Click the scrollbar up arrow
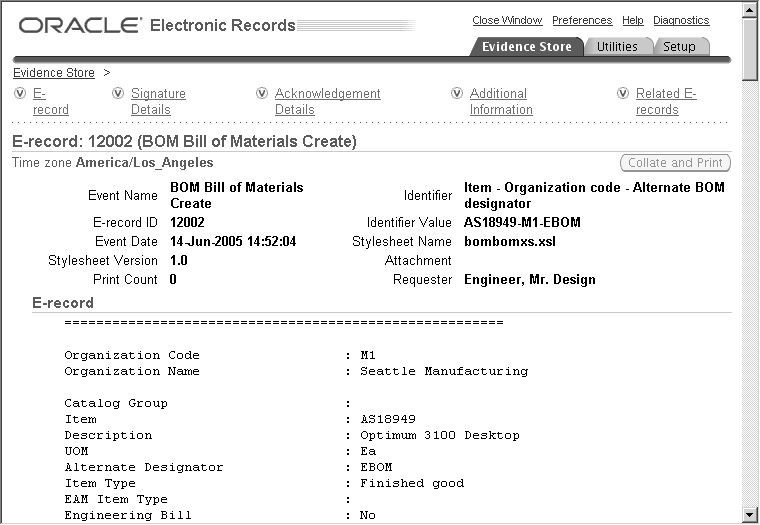Viewport: 760px width, 525px height. (x=750, y=11)
